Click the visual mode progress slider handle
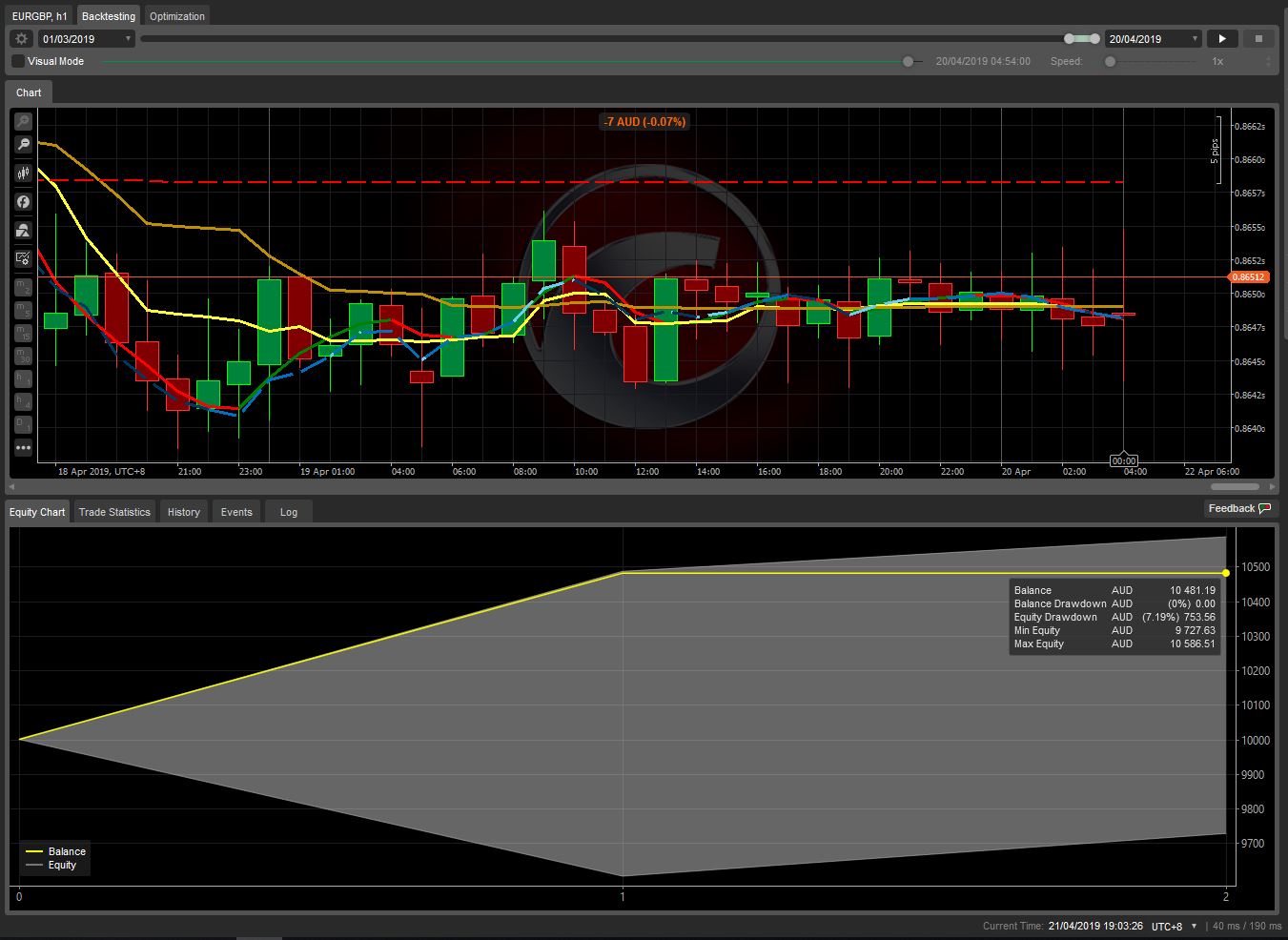The width and height of the screenshot is (1288, 940). coord(909,61)
